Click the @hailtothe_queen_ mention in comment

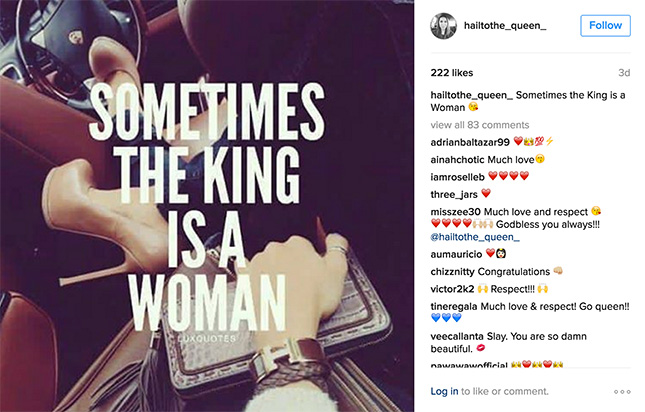476,238
